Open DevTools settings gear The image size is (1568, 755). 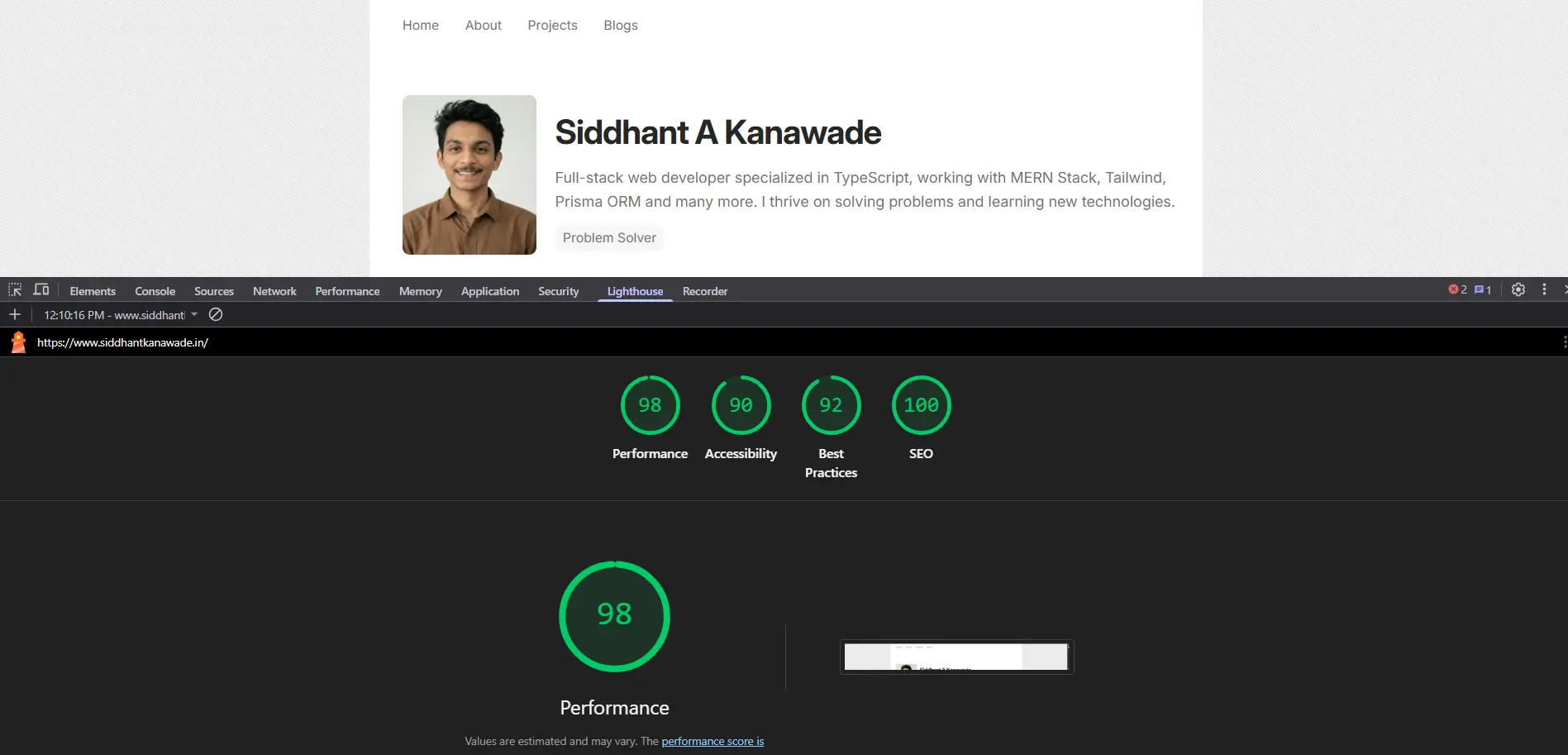coord(1518,289)
